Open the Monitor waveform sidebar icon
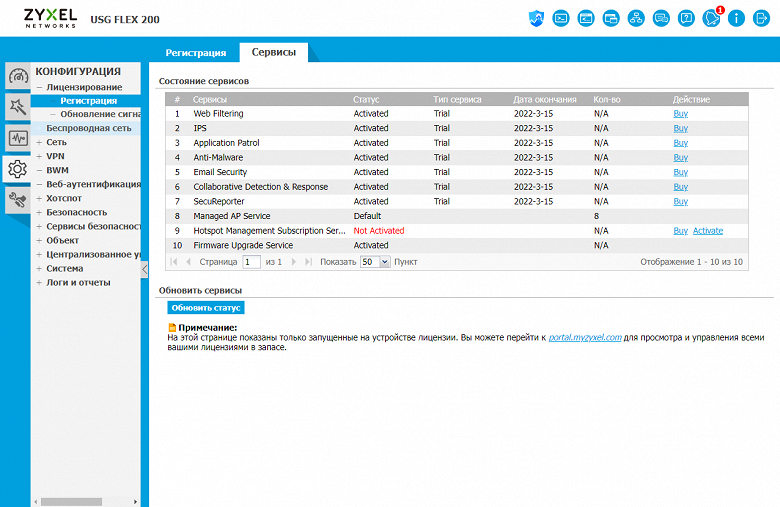 tap(18, 138)
